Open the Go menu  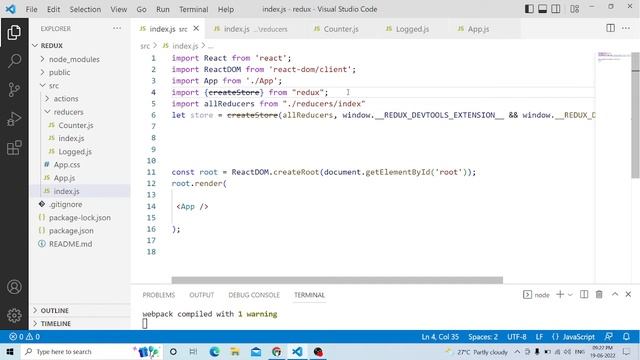point(141,9)
